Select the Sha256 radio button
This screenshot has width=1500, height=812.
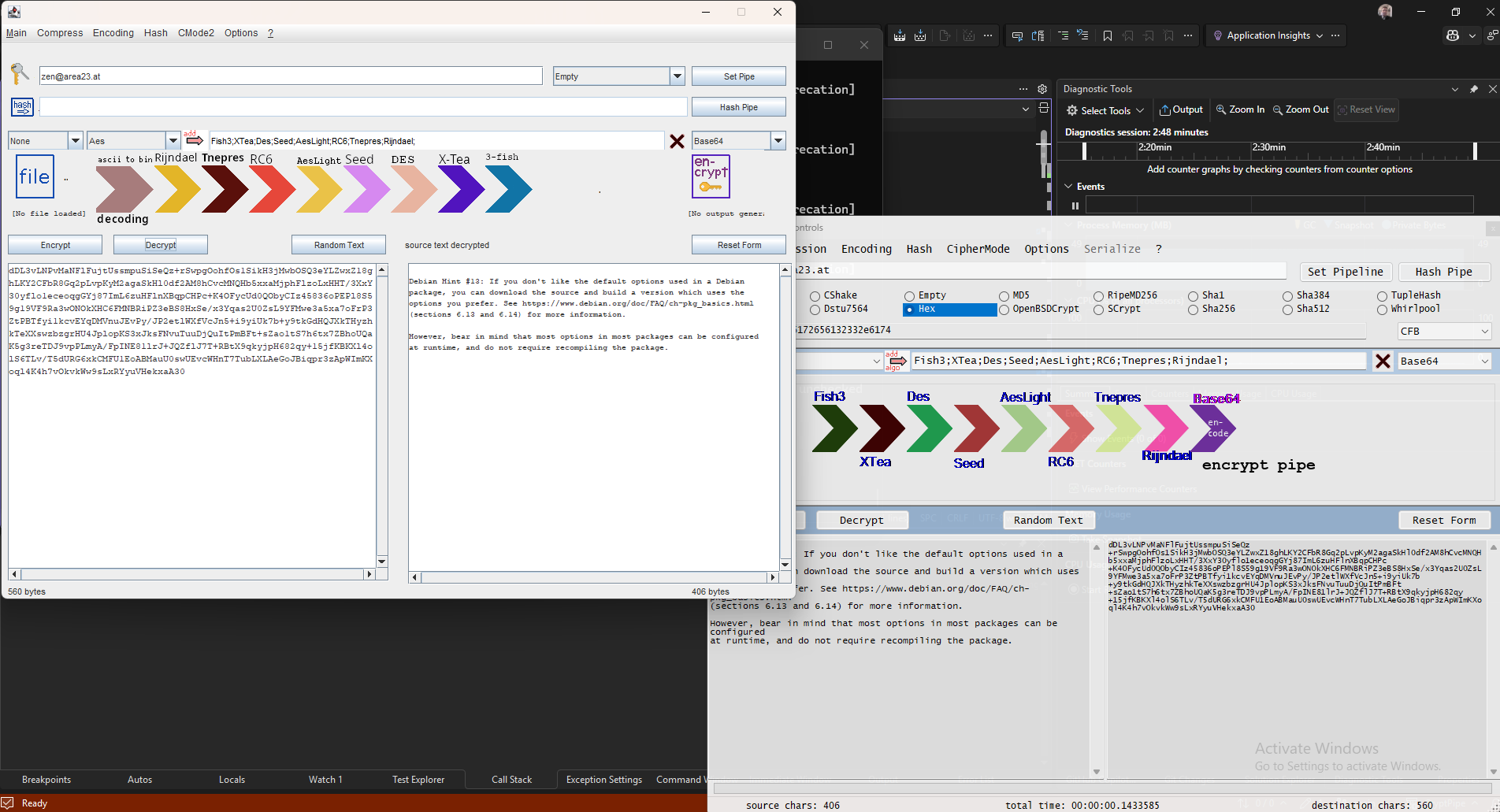pyautogui.click(x=1193, y=310)
